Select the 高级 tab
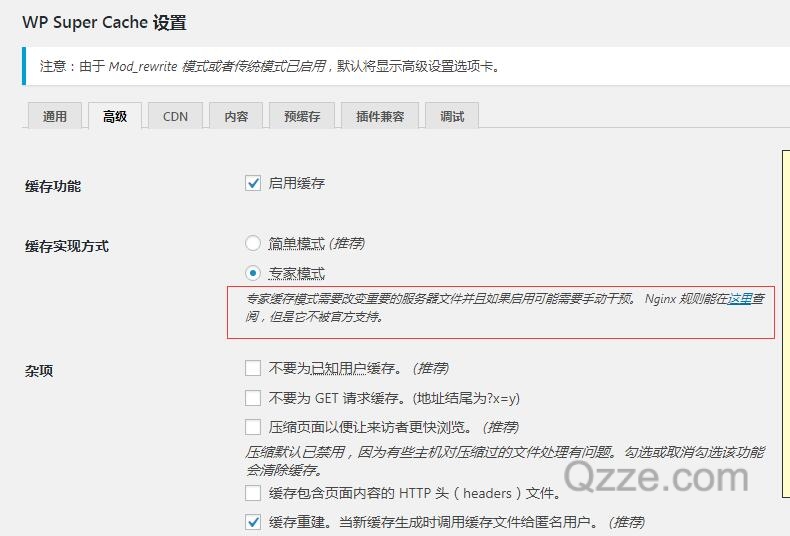The height and width of the screenshot is (536, 790). tap(115, 116)
